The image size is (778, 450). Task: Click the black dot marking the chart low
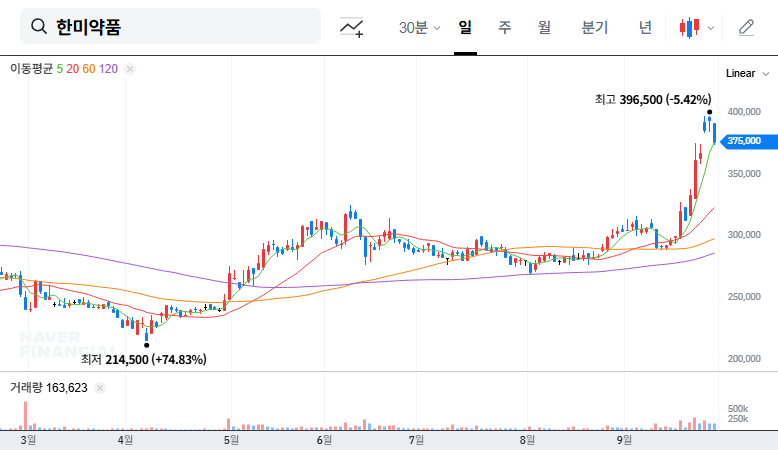coord(146,345)
